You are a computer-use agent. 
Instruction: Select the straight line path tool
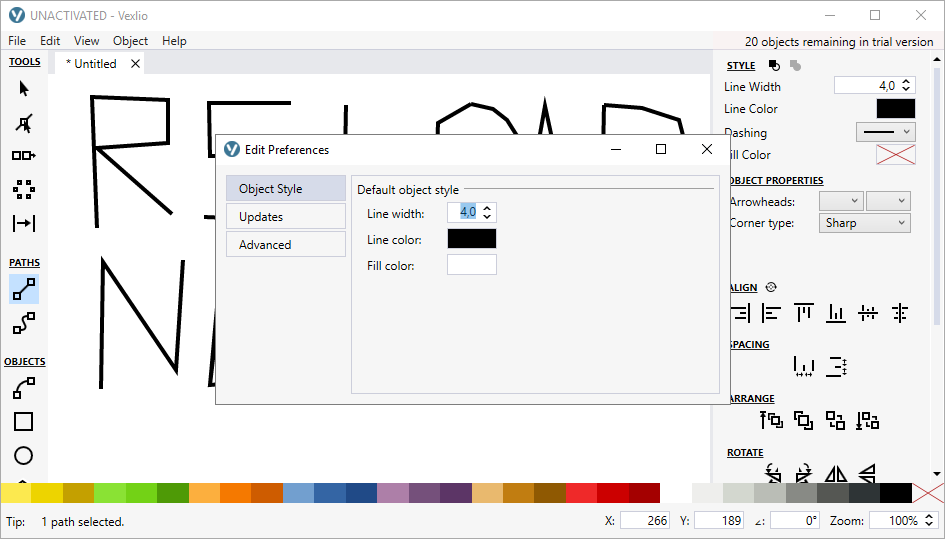point(24,289)
